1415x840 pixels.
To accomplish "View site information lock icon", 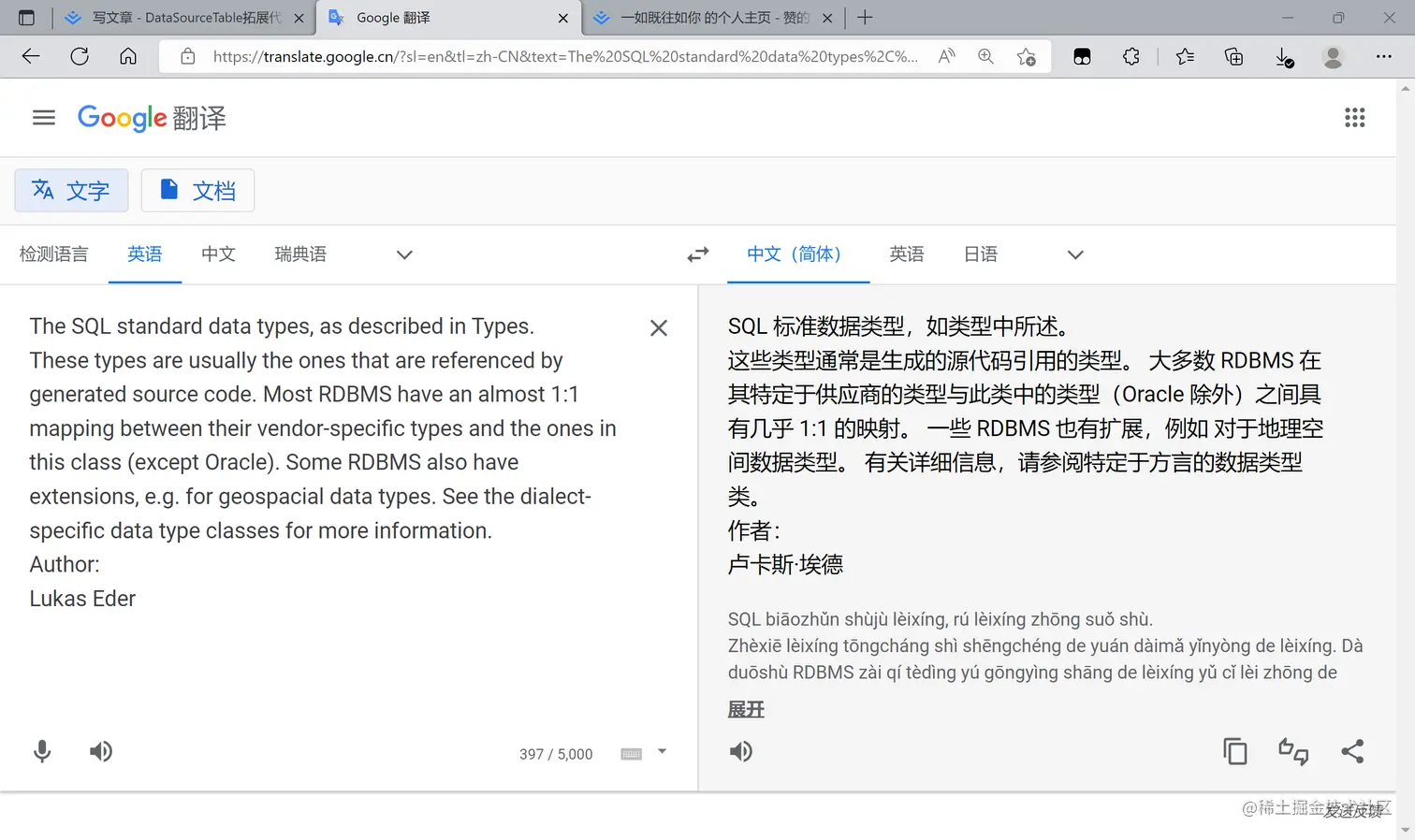I will 188,56.
